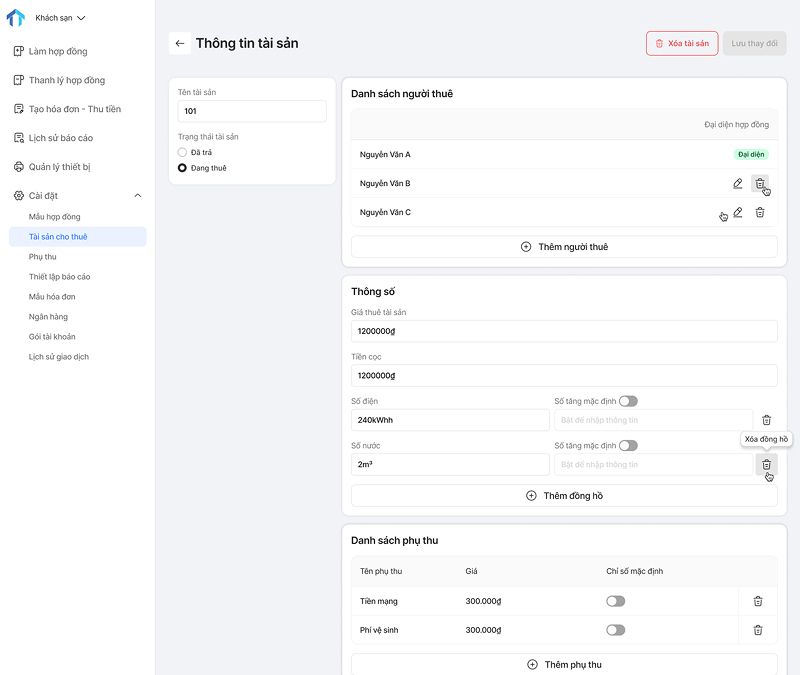Viewport: 800px width, 675px height.
Task: Toggle Chỉ số mặc định for Tiền mạng
Action: pos(615,601)
